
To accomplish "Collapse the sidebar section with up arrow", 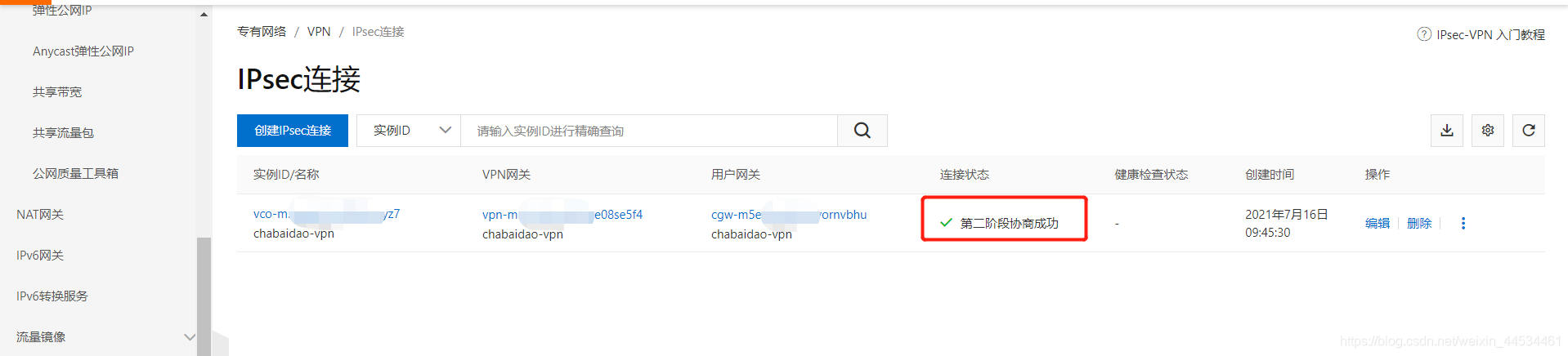I will (x=204, y=14).
